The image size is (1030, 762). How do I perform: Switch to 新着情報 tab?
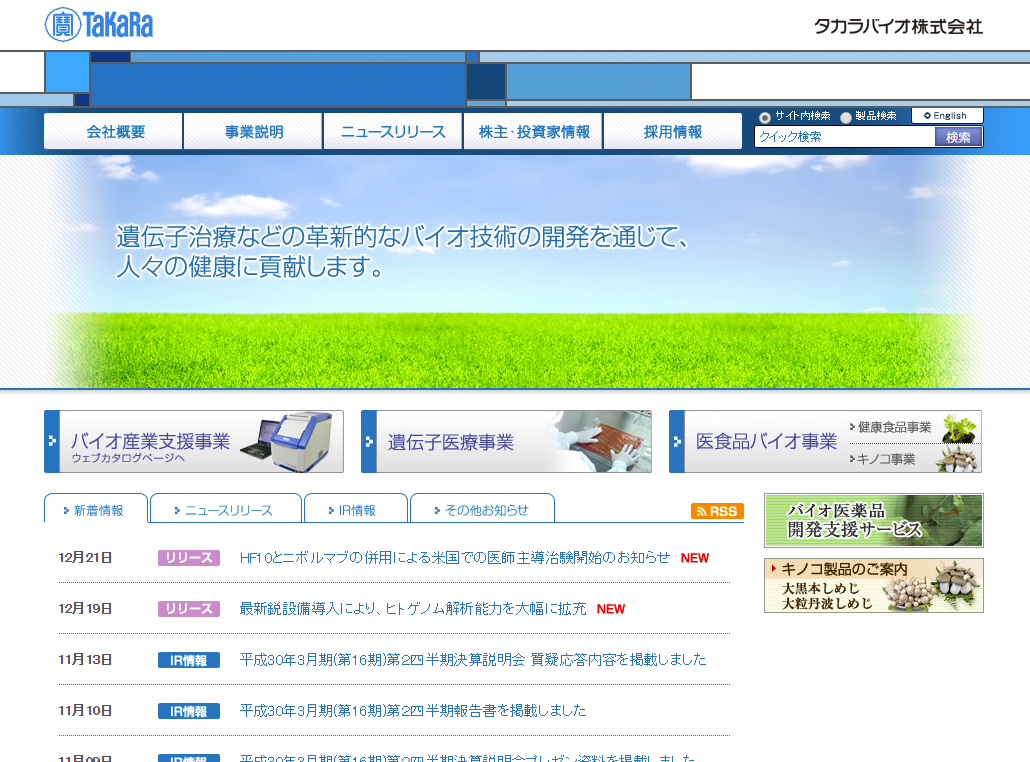(96, 509)
